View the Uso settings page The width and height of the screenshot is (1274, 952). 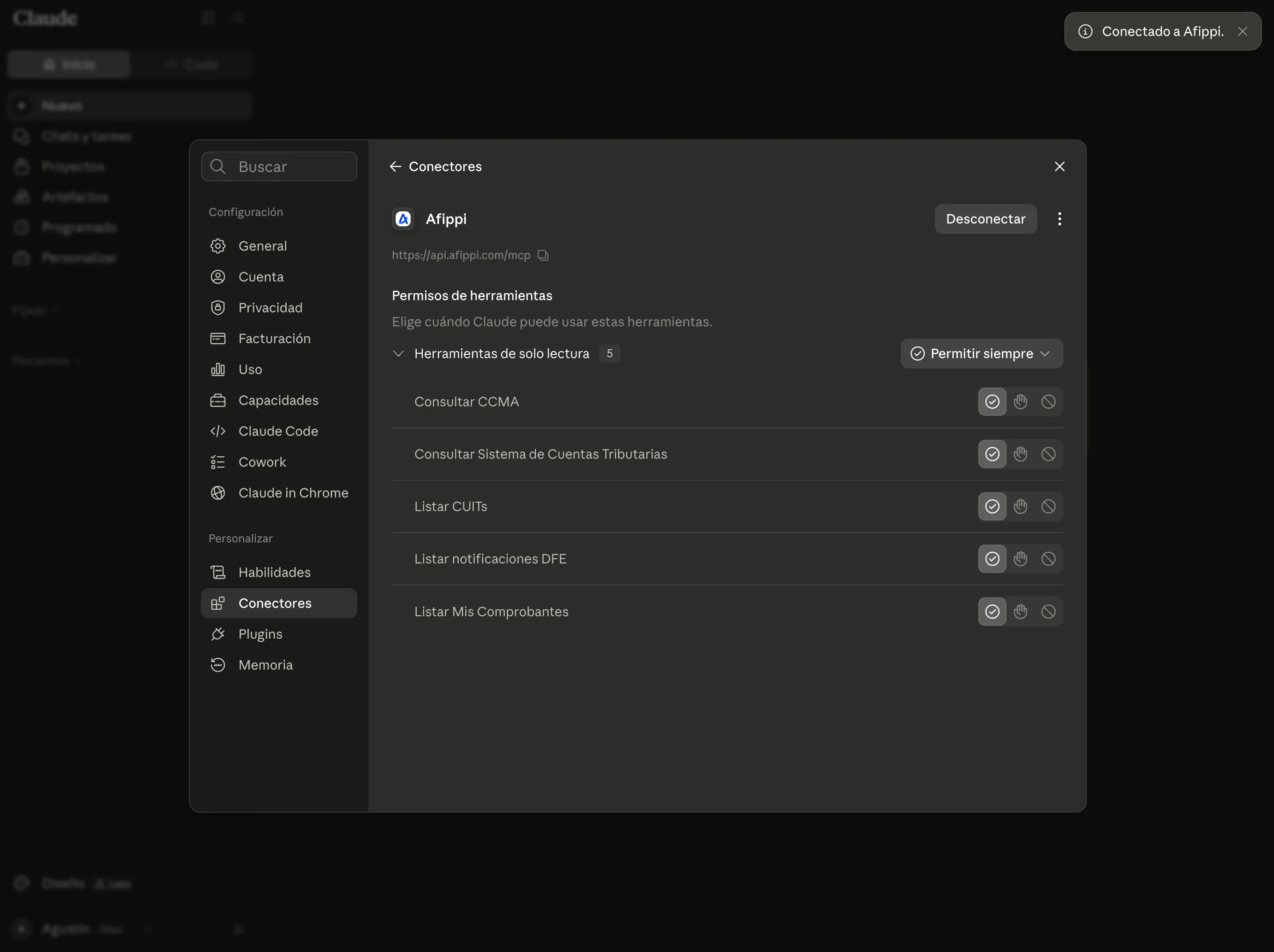279,370
